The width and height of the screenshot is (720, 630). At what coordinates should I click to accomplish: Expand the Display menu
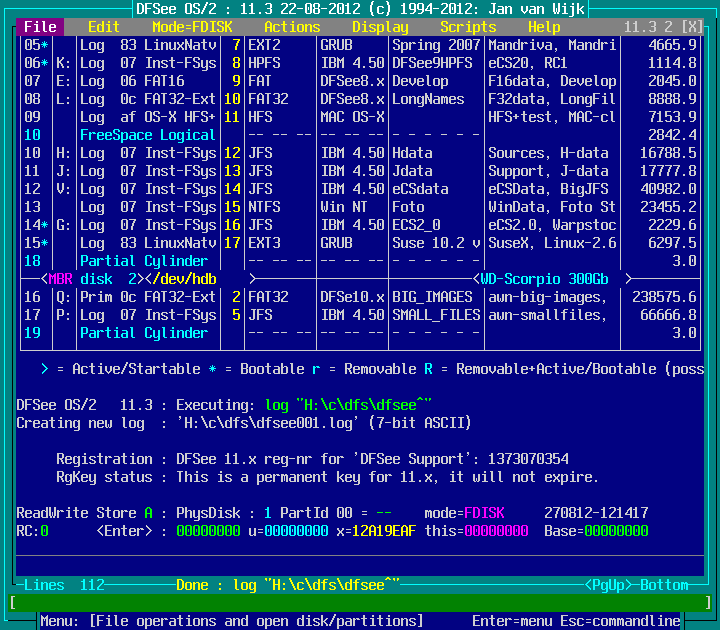tap(380, 27)
